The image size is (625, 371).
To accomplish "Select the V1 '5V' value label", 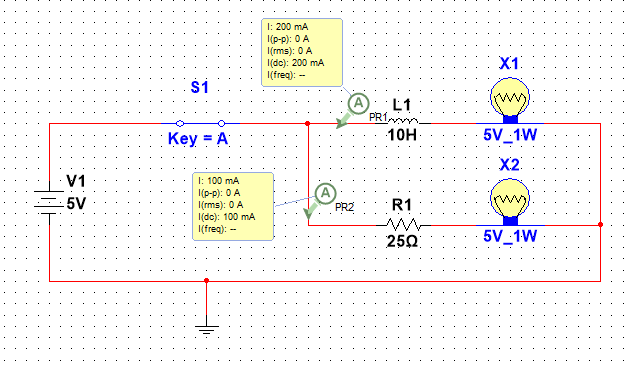I will 76,204.
